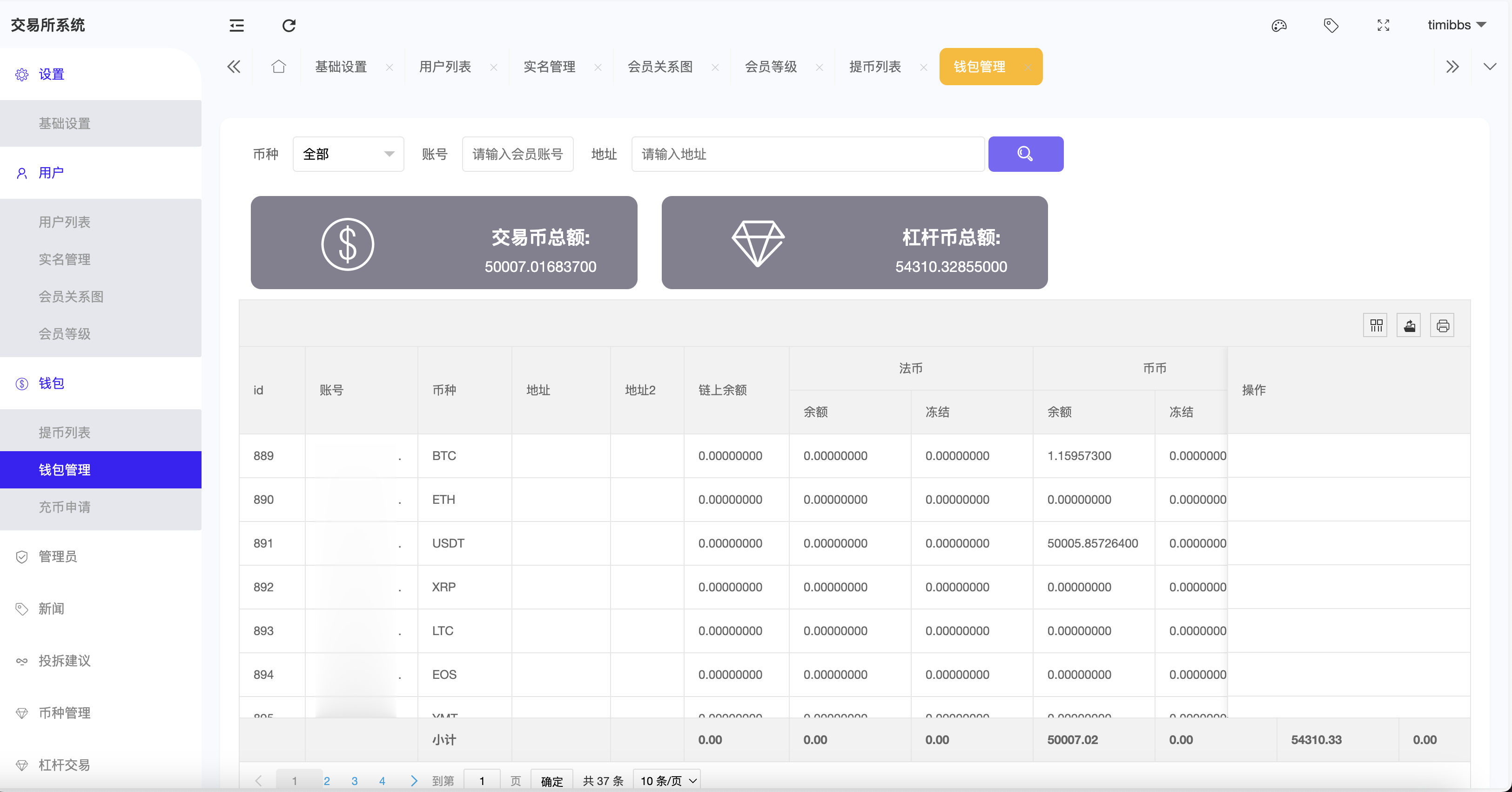Enter fullscreen mode via the expand icon
1512x792 pixels.
point(1383,26)
